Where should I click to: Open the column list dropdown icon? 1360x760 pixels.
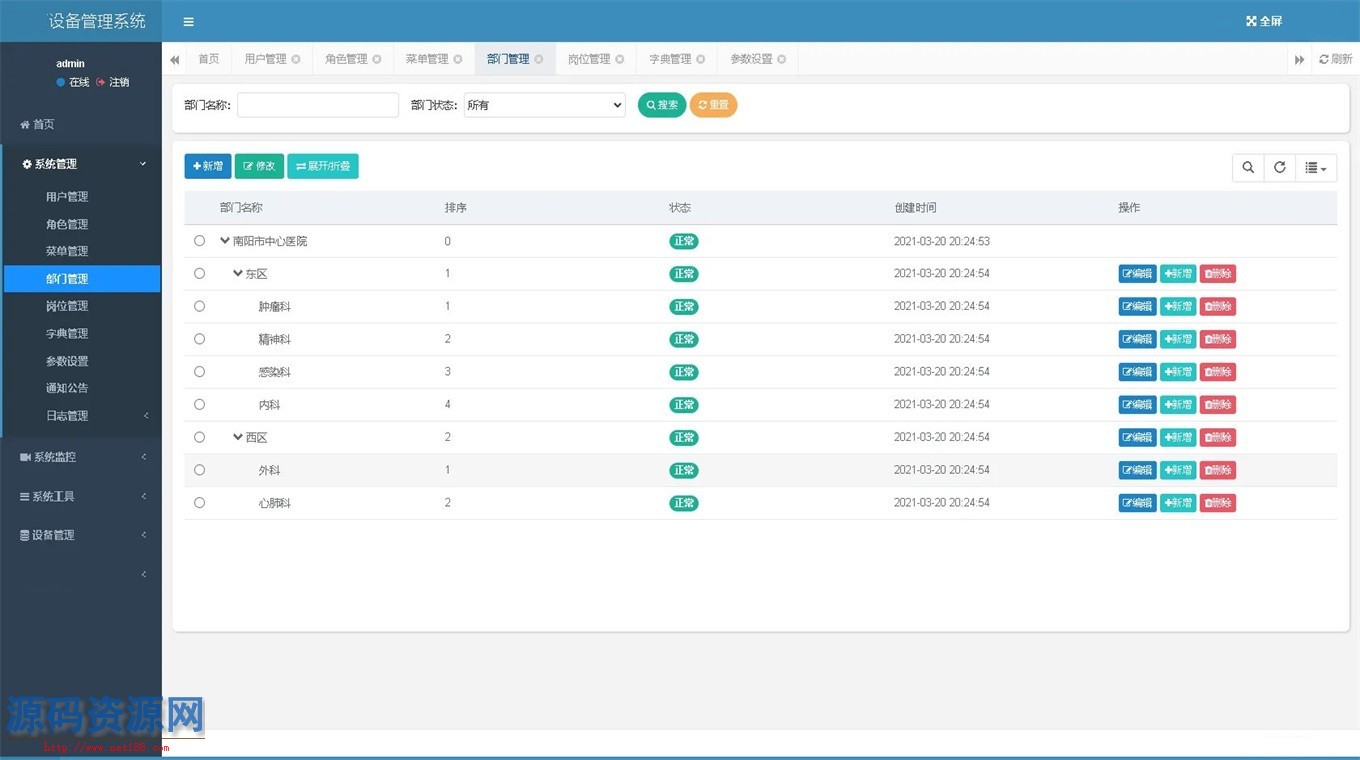1316,168
